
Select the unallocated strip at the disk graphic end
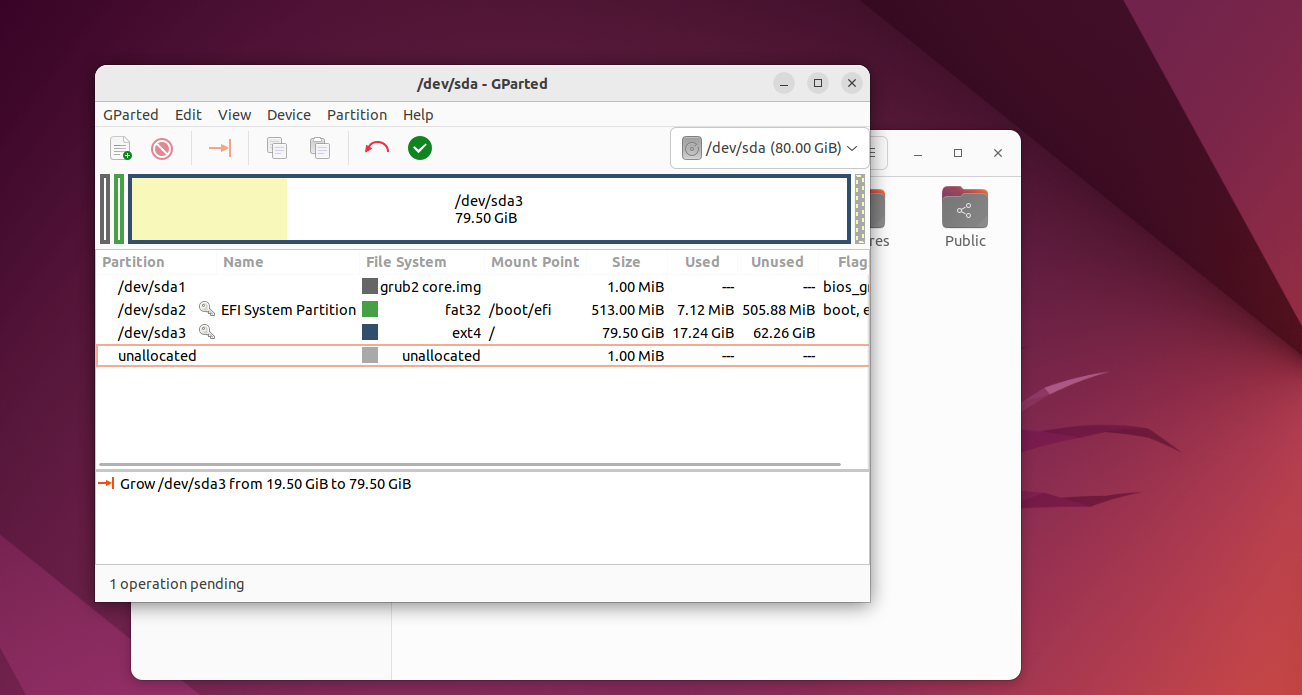point(859,209)
